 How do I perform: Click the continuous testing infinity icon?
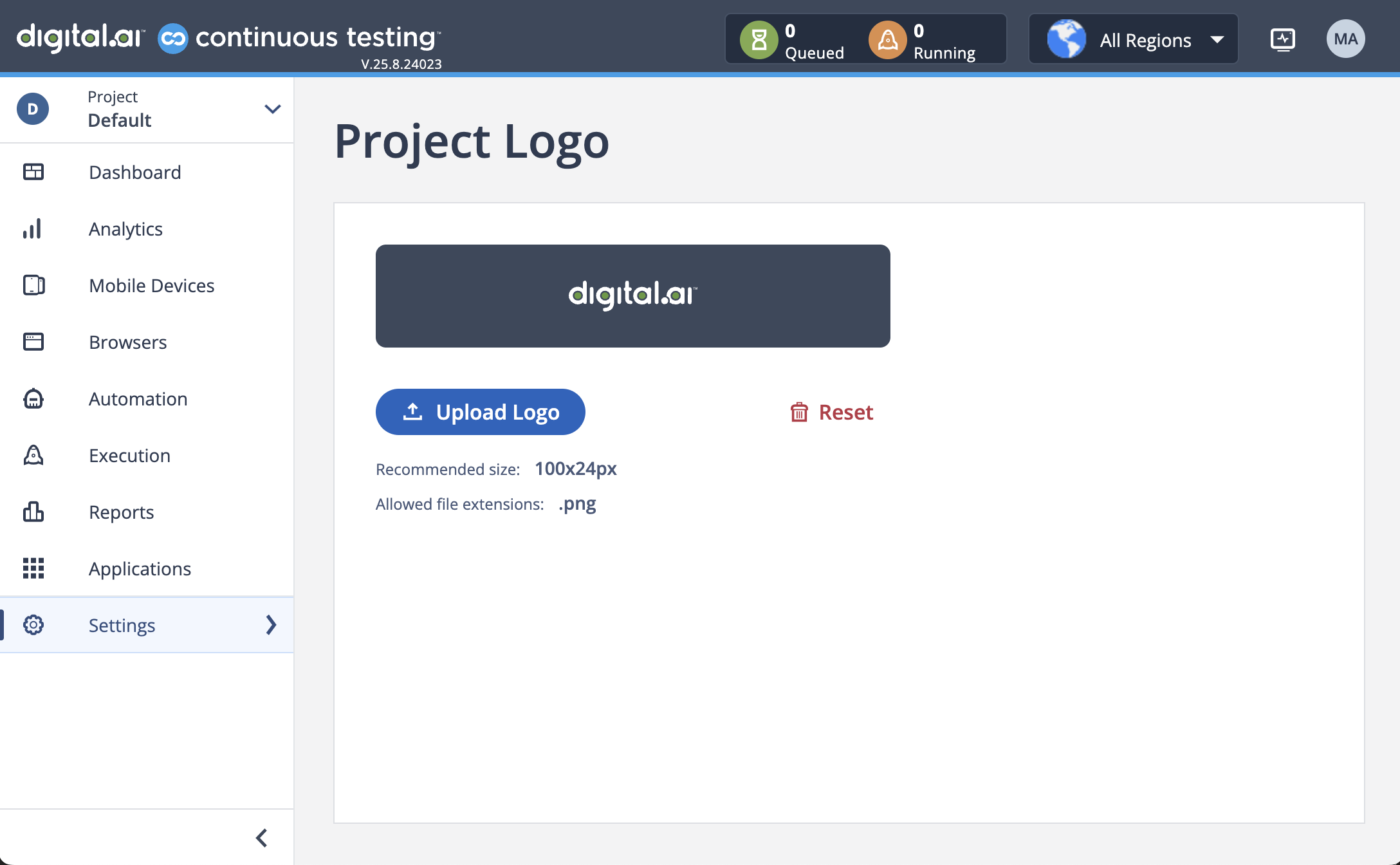click(173, 39)
